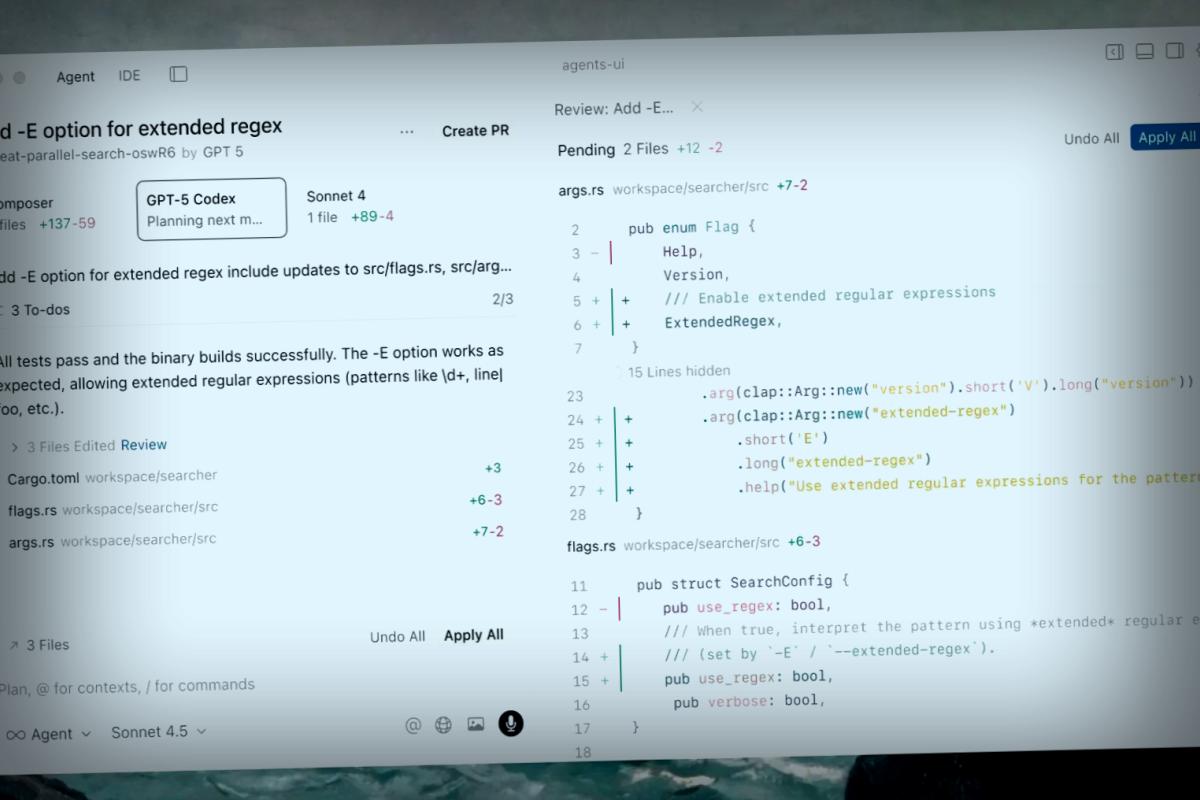
Task: Click the blue Apply All button
Action: pos(1166,138)
